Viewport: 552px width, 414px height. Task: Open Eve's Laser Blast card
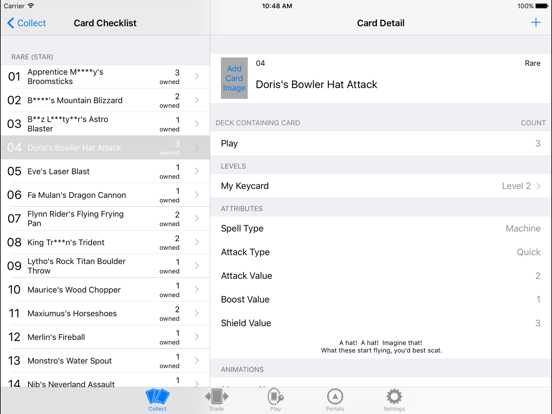tap(106, 171)
